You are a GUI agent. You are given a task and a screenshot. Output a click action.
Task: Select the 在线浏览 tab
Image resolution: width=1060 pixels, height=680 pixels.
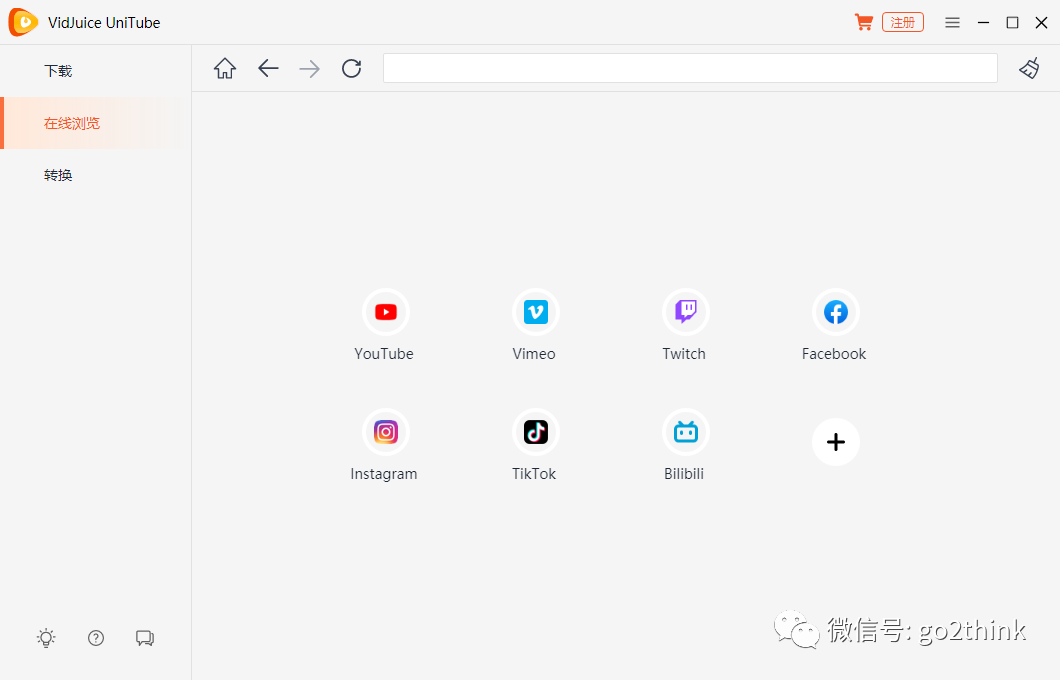click(96, 123)
